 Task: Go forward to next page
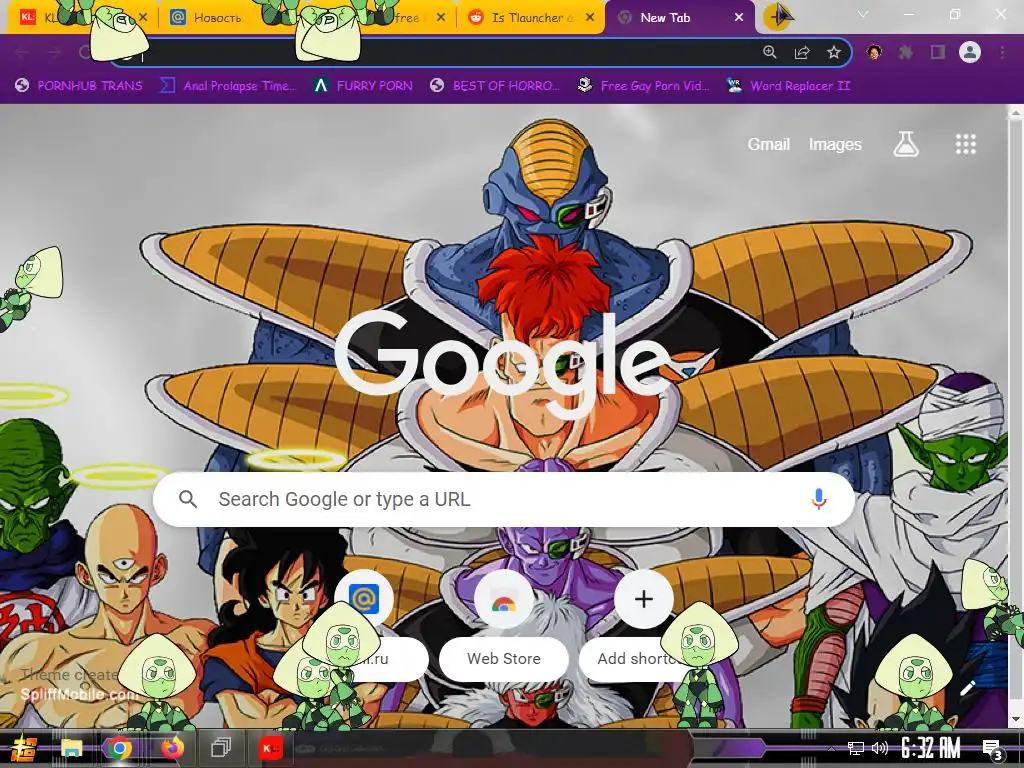coord(54,53)
